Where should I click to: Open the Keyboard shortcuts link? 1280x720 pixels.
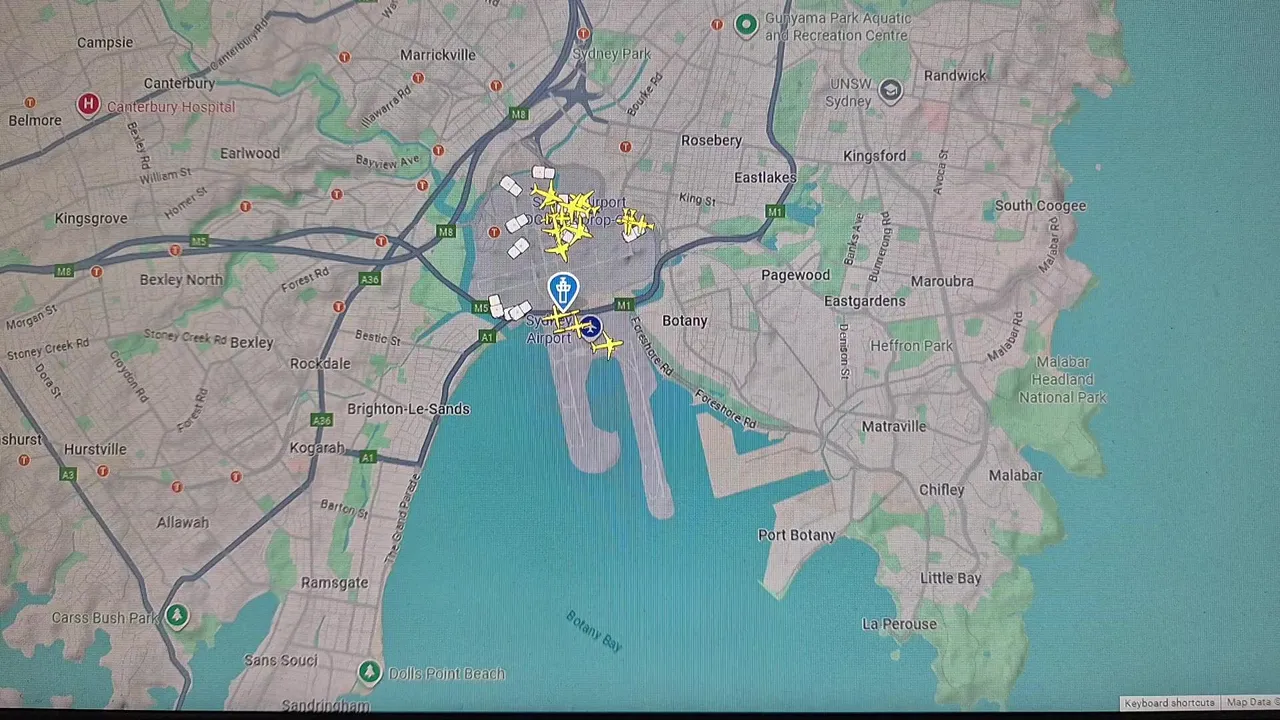[x=1169, y=703]
